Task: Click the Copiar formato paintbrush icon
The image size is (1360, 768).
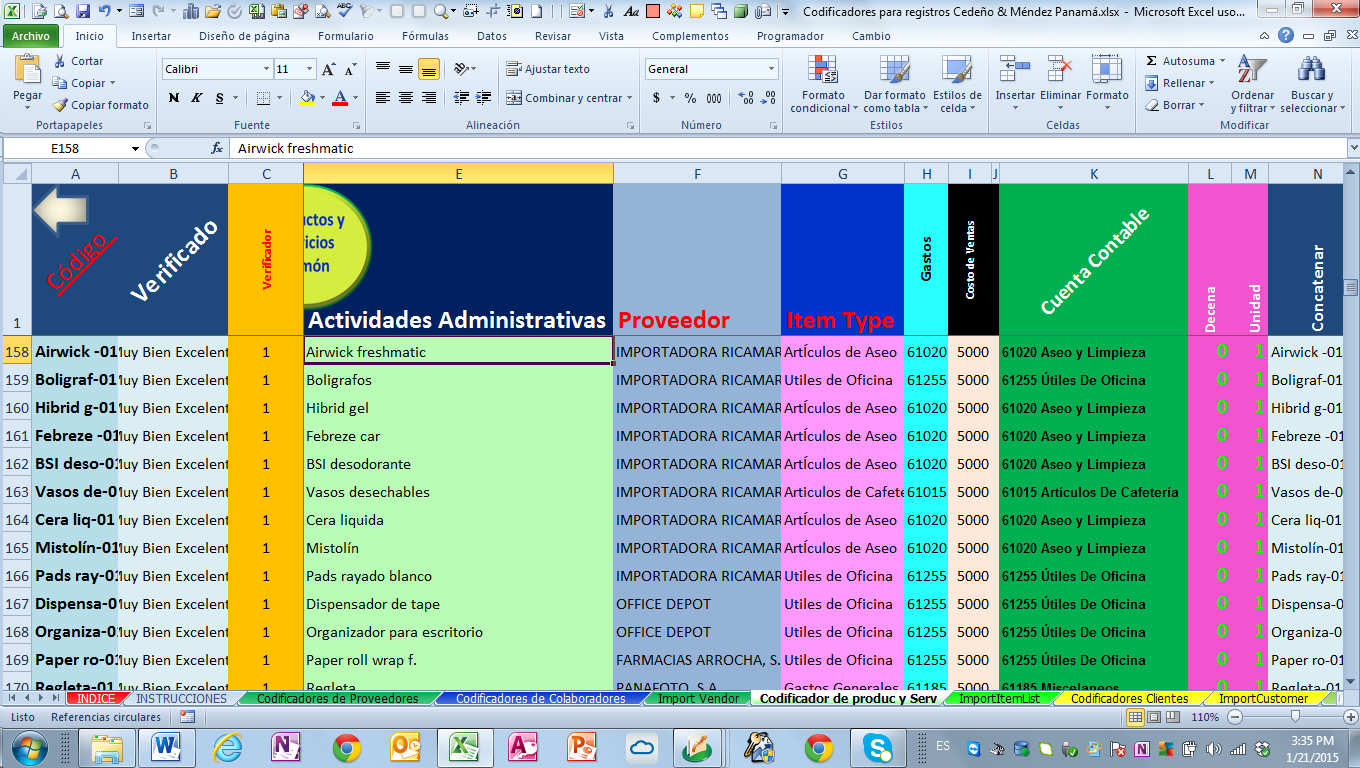Action: click(60, 105)
